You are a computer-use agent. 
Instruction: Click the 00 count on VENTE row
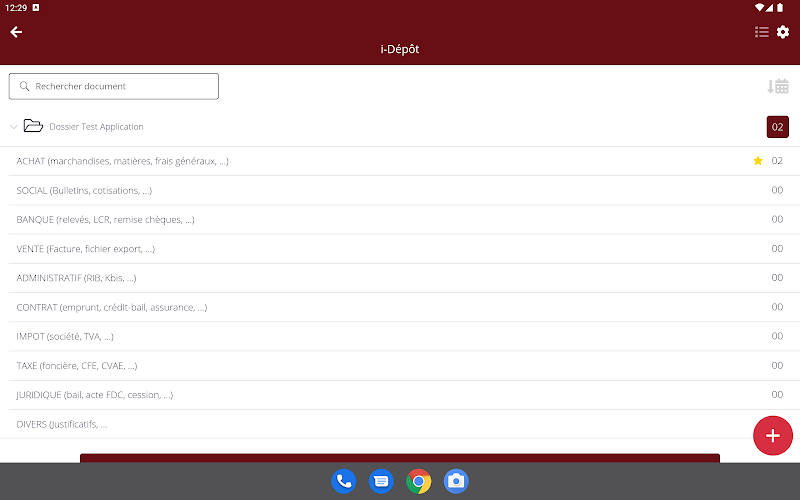[x=777, y=248]
